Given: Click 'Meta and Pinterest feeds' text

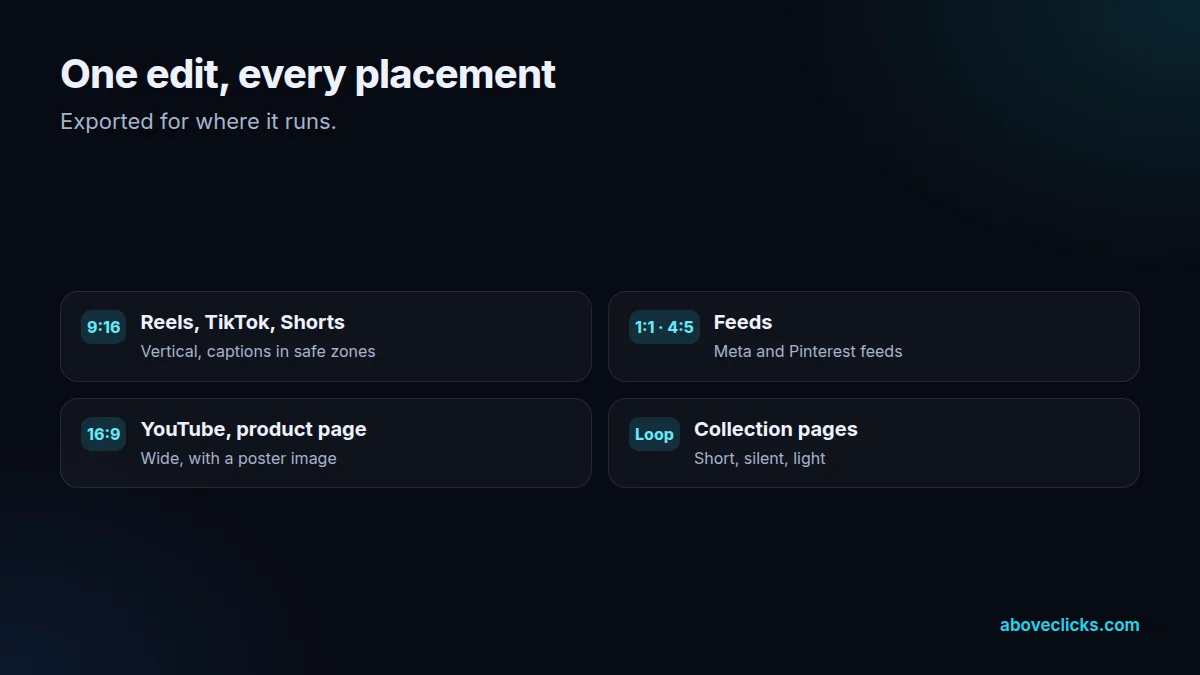Looking at the screenshot, I should tap(808, 351).
